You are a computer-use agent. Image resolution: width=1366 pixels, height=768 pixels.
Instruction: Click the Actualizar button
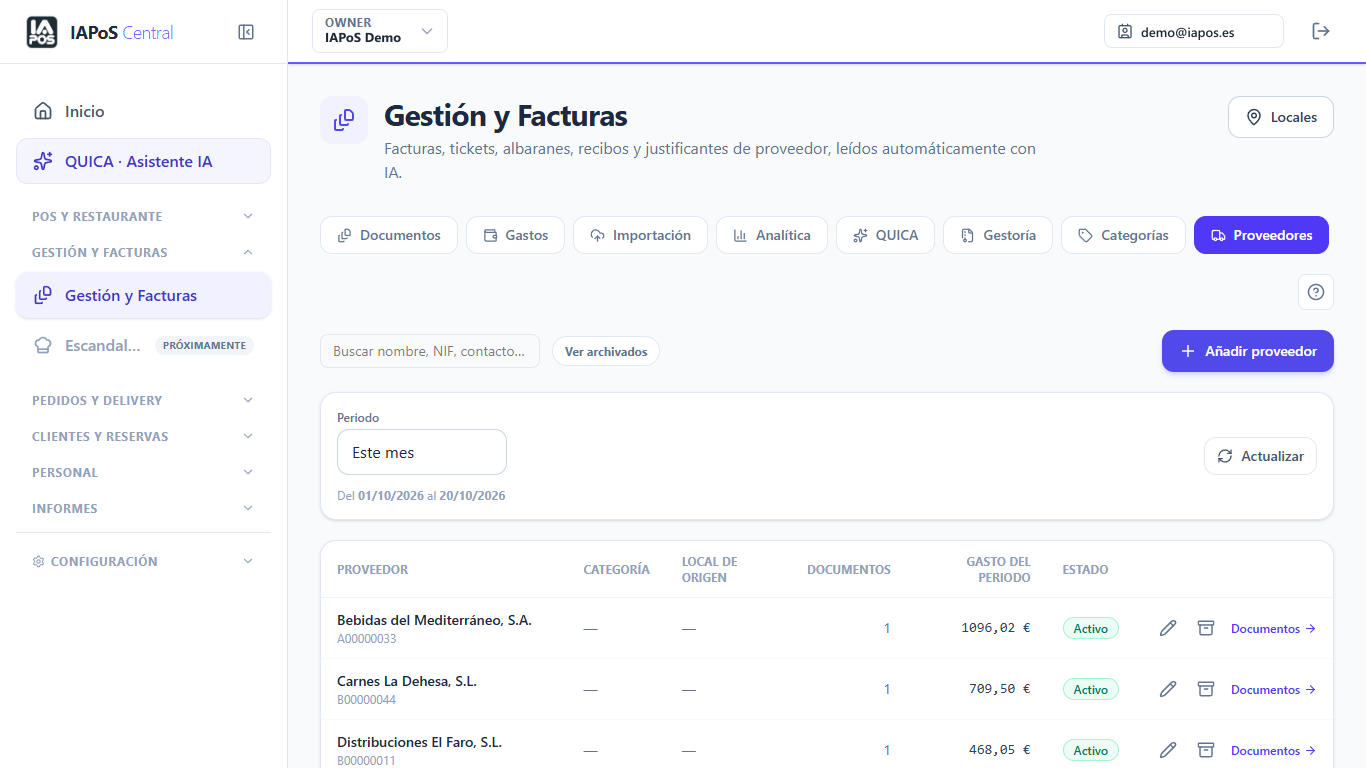pos(1260,456)
